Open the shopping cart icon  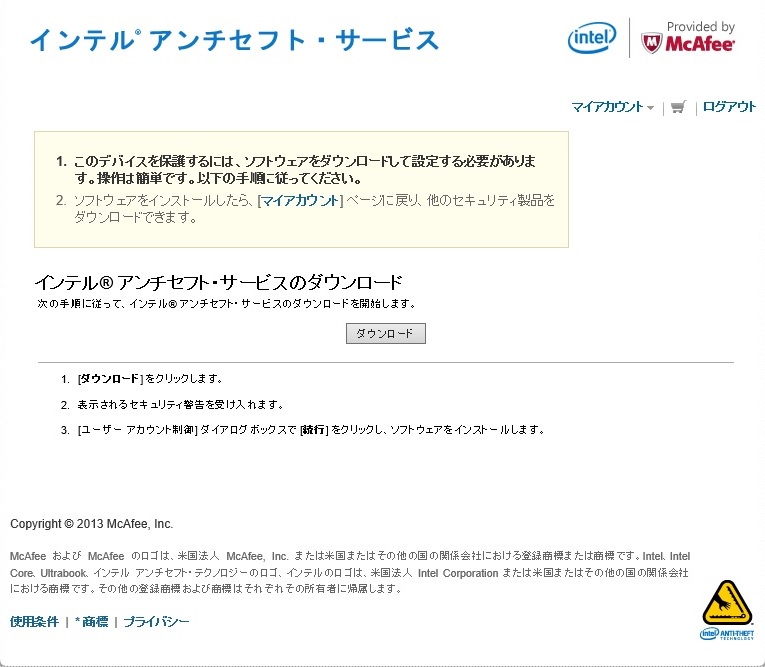coord(678,107)
